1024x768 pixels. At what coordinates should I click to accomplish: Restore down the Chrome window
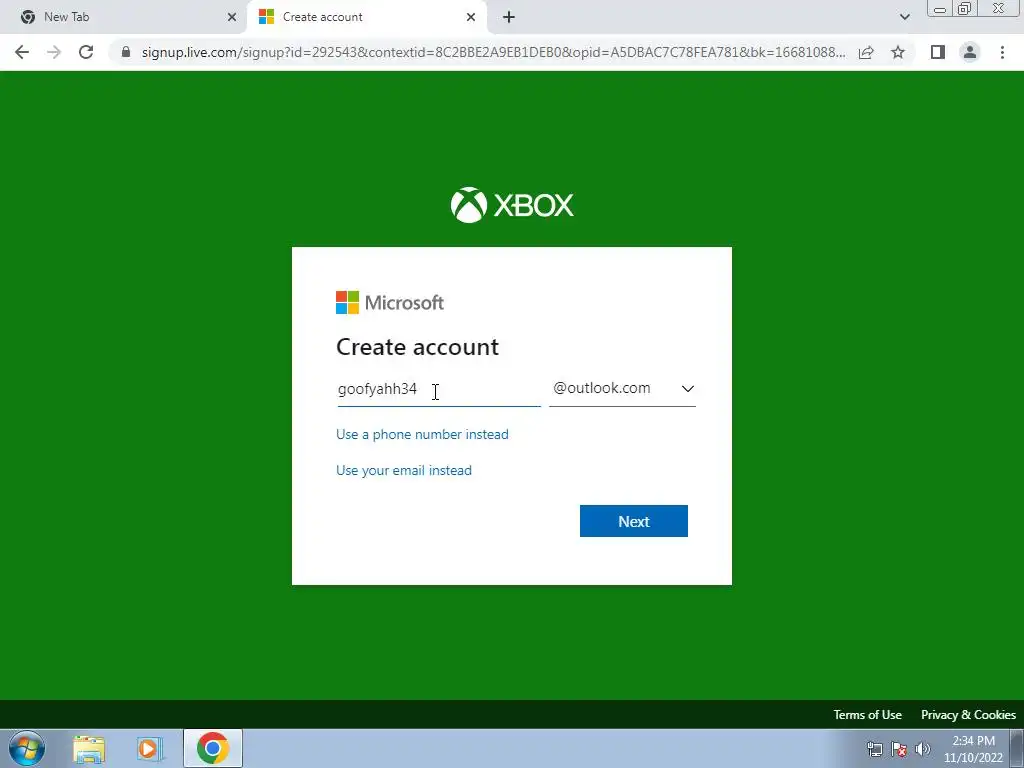964,9
